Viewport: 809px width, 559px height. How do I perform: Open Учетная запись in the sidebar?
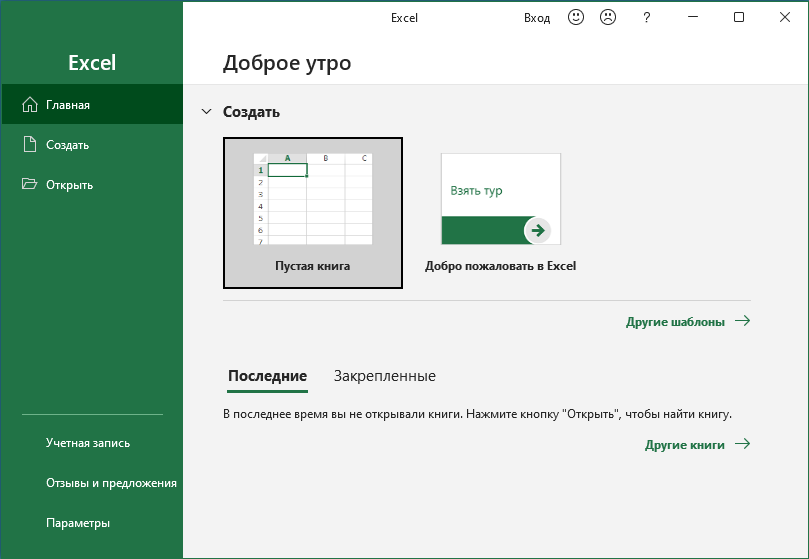click(88, 443)
